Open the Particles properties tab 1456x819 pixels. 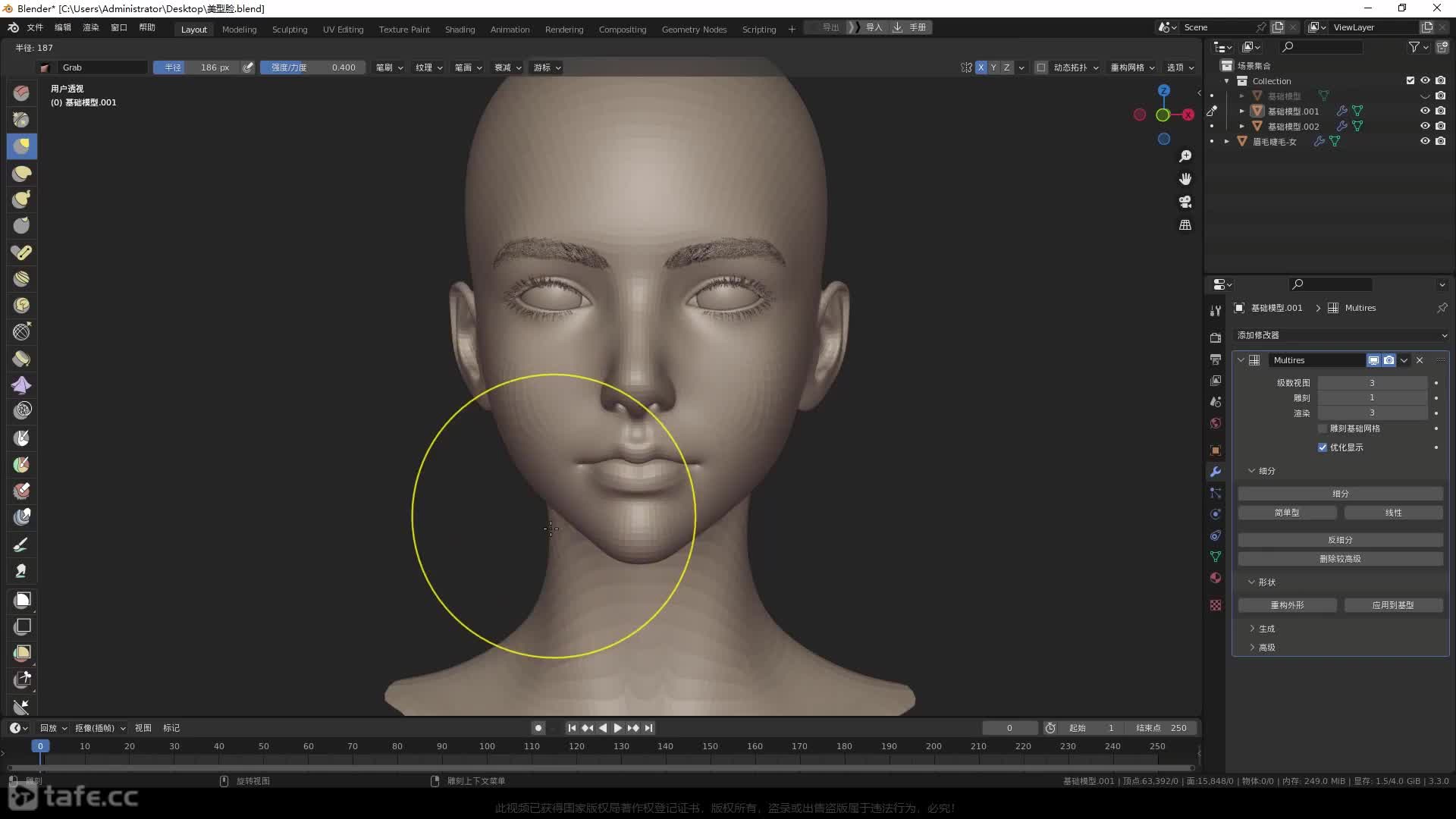coord(1216,493)
